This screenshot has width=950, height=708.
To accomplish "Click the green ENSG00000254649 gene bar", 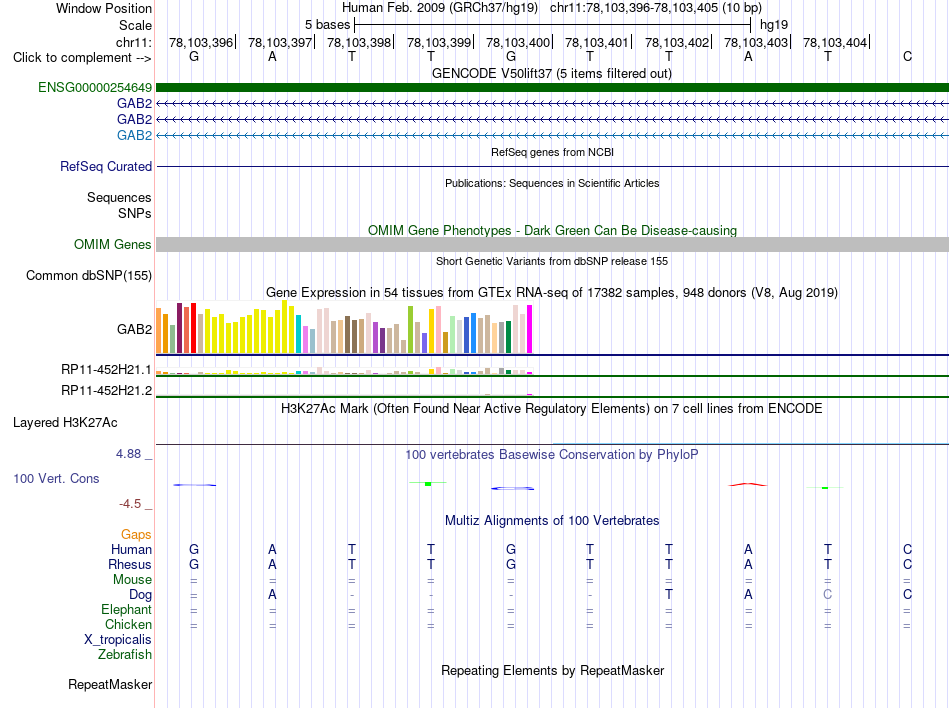I will point(553,88).
